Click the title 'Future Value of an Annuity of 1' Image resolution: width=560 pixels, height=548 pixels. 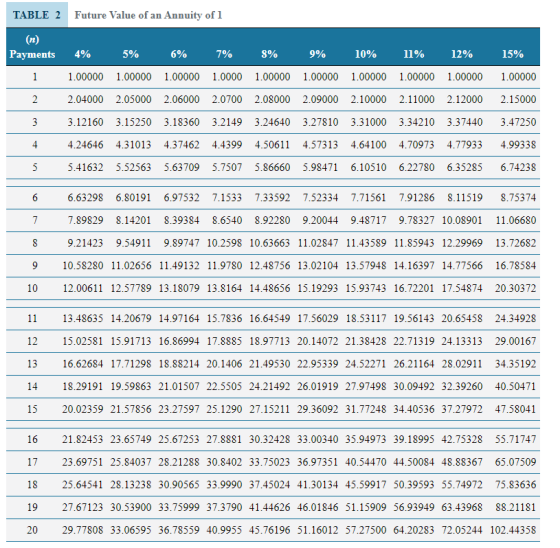[148, 15]
